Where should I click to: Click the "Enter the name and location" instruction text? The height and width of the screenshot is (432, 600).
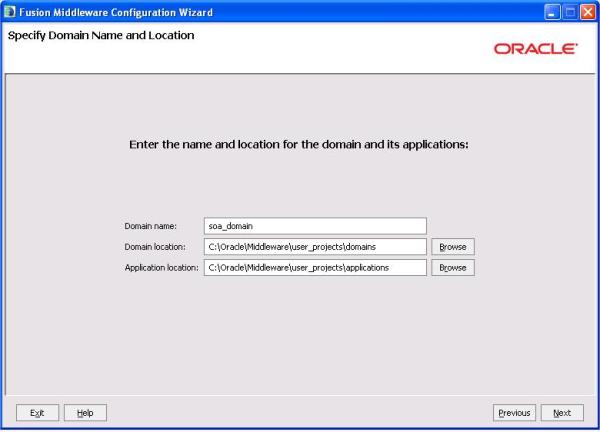[x=299, y=144]
